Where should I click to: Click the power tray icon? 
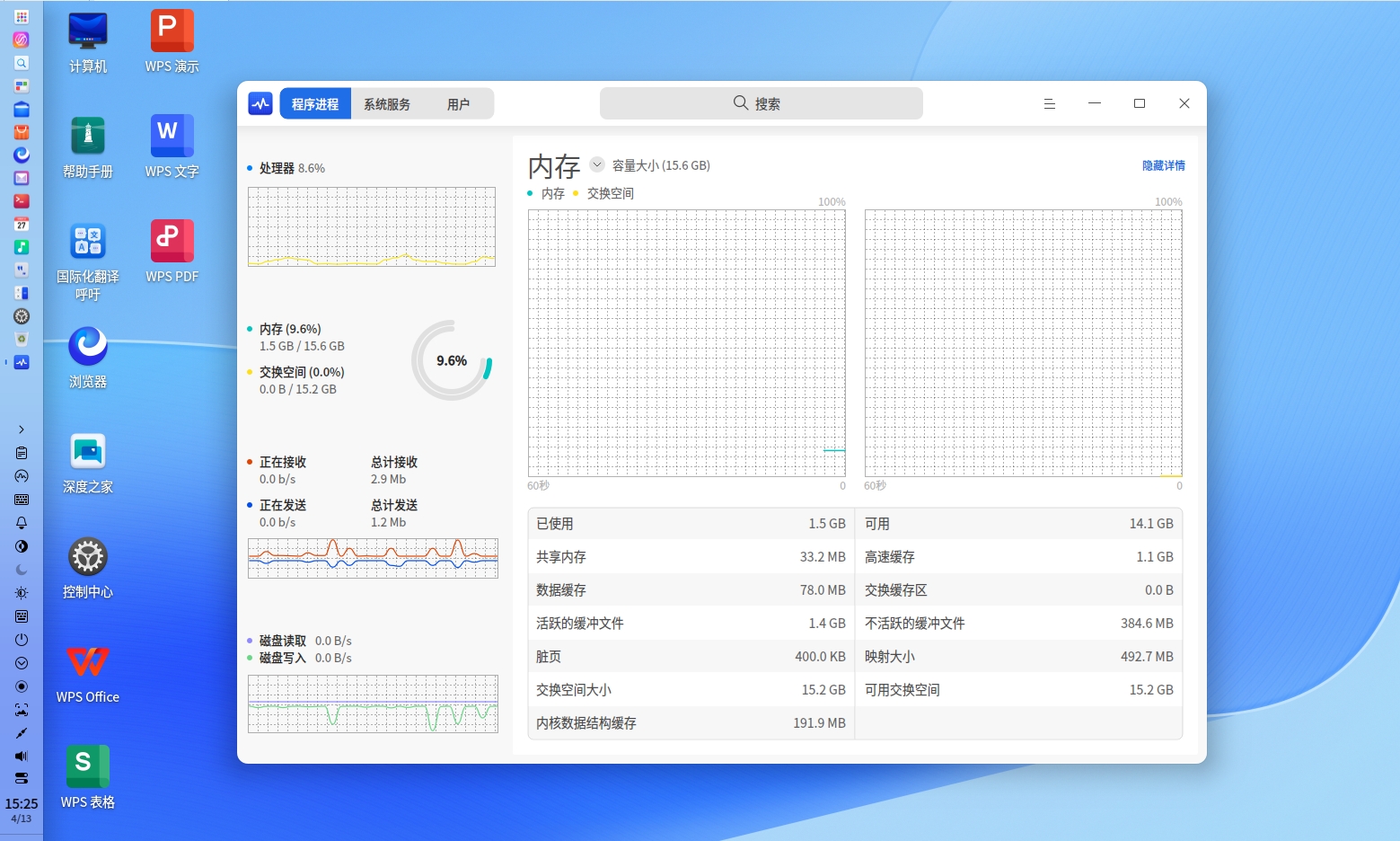pos(22,640)
